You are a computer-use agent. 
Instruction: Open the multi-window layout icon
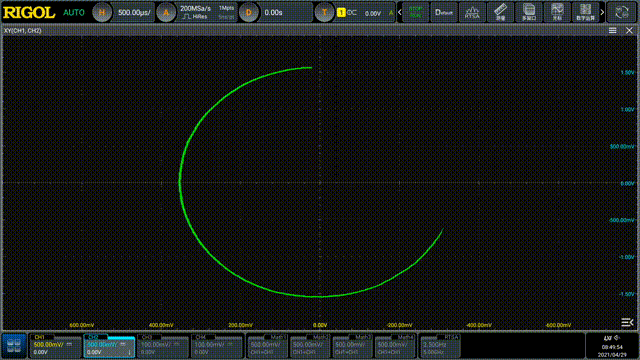click(x=529, y=12)
